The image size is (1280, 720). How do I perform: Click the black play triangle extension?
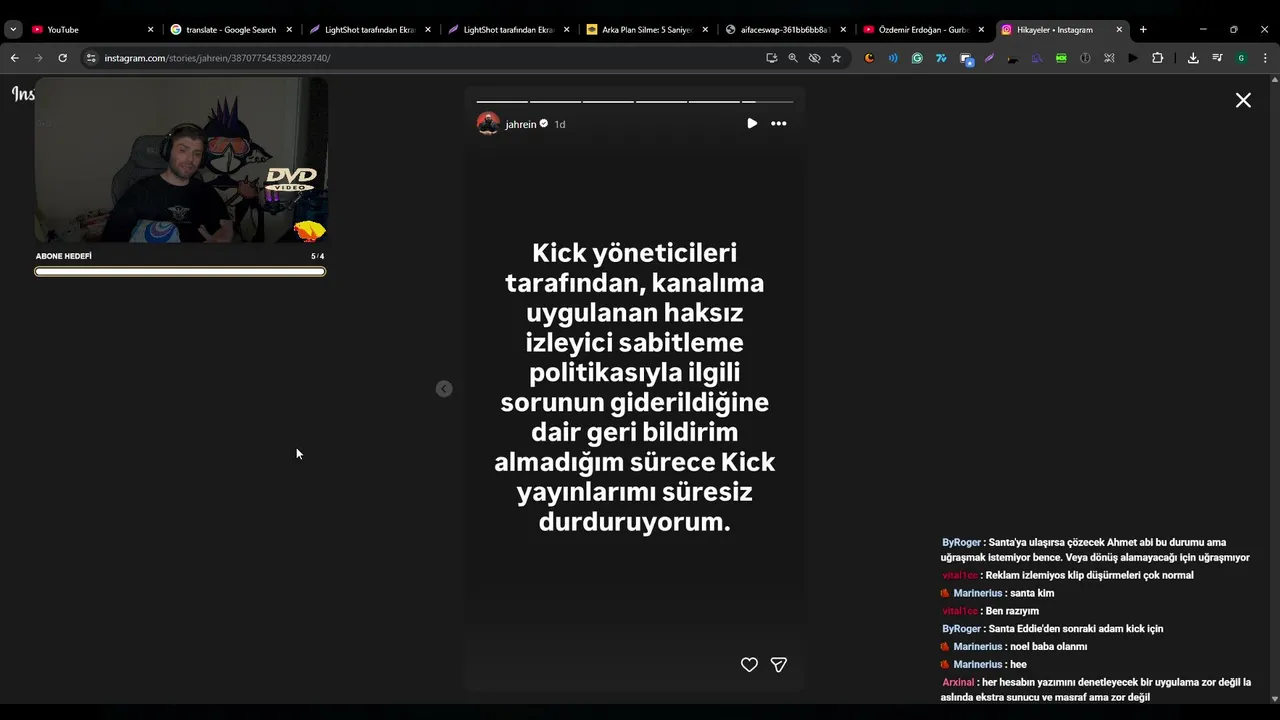tap(1133, 58)
